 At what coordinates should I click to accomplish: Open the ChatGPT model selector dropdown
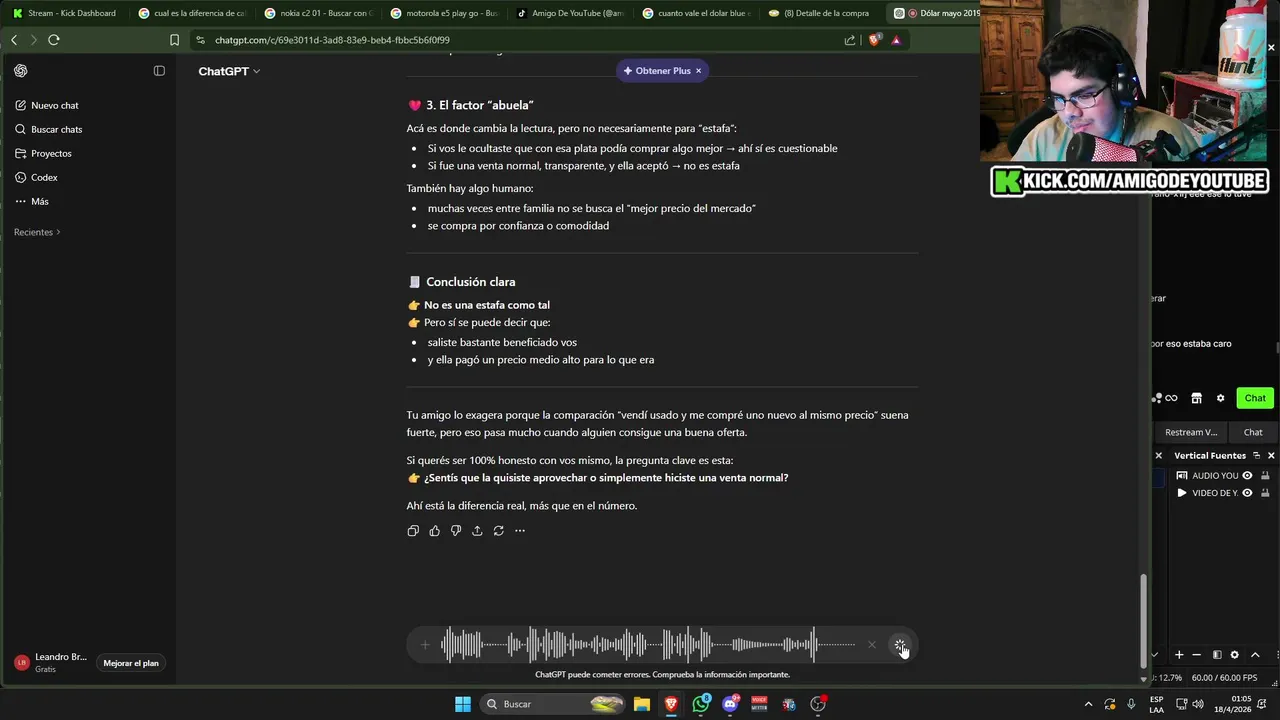click(229, 71)
